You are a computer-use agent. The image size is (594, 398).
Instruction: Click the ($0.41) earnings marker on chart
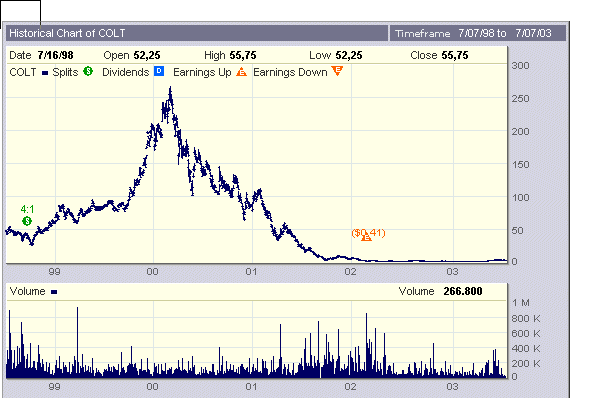(366, 237)
